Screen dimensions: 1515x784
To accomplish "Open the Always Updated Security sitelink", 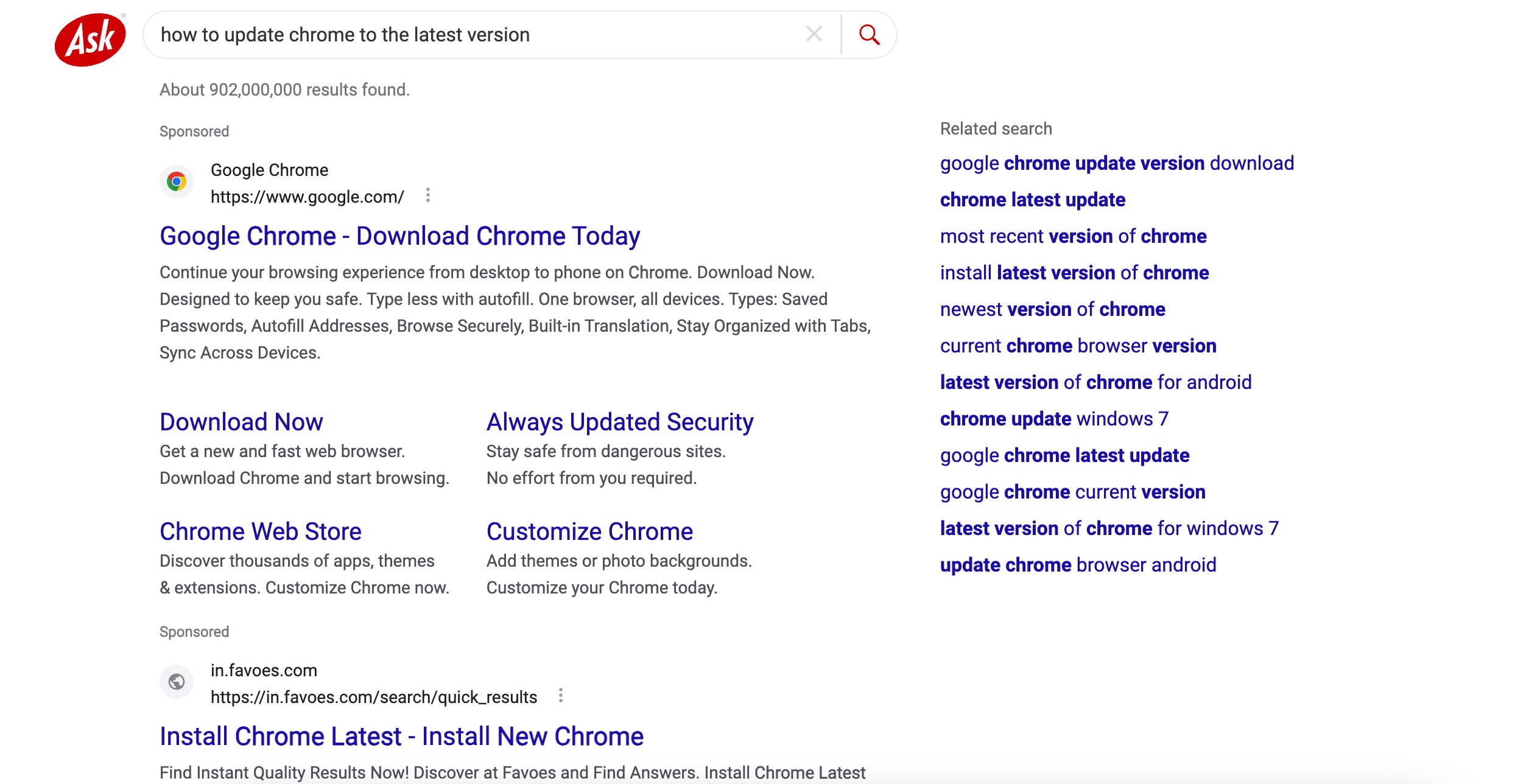I will pyautogui.click(x=620, y=422).
